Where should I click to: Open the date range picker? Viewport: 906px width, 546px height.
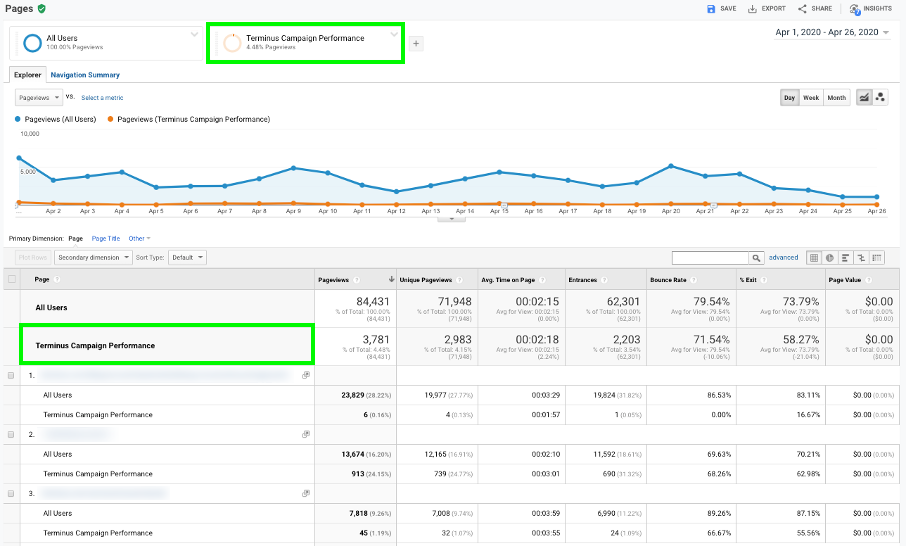[832, 32]
